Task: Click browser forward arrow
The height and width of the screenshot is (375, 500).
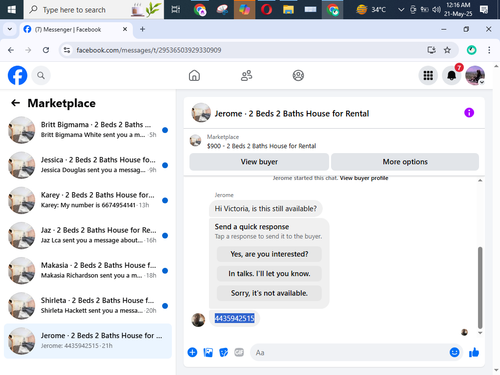Action: click(28, 50)
